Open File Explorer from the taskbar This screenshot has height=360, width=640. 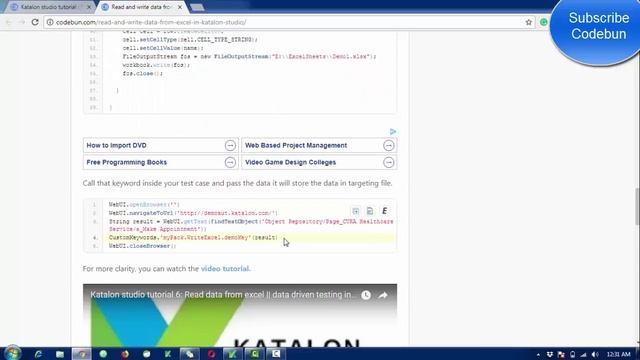pyautogui.click(x=60, y=354)
